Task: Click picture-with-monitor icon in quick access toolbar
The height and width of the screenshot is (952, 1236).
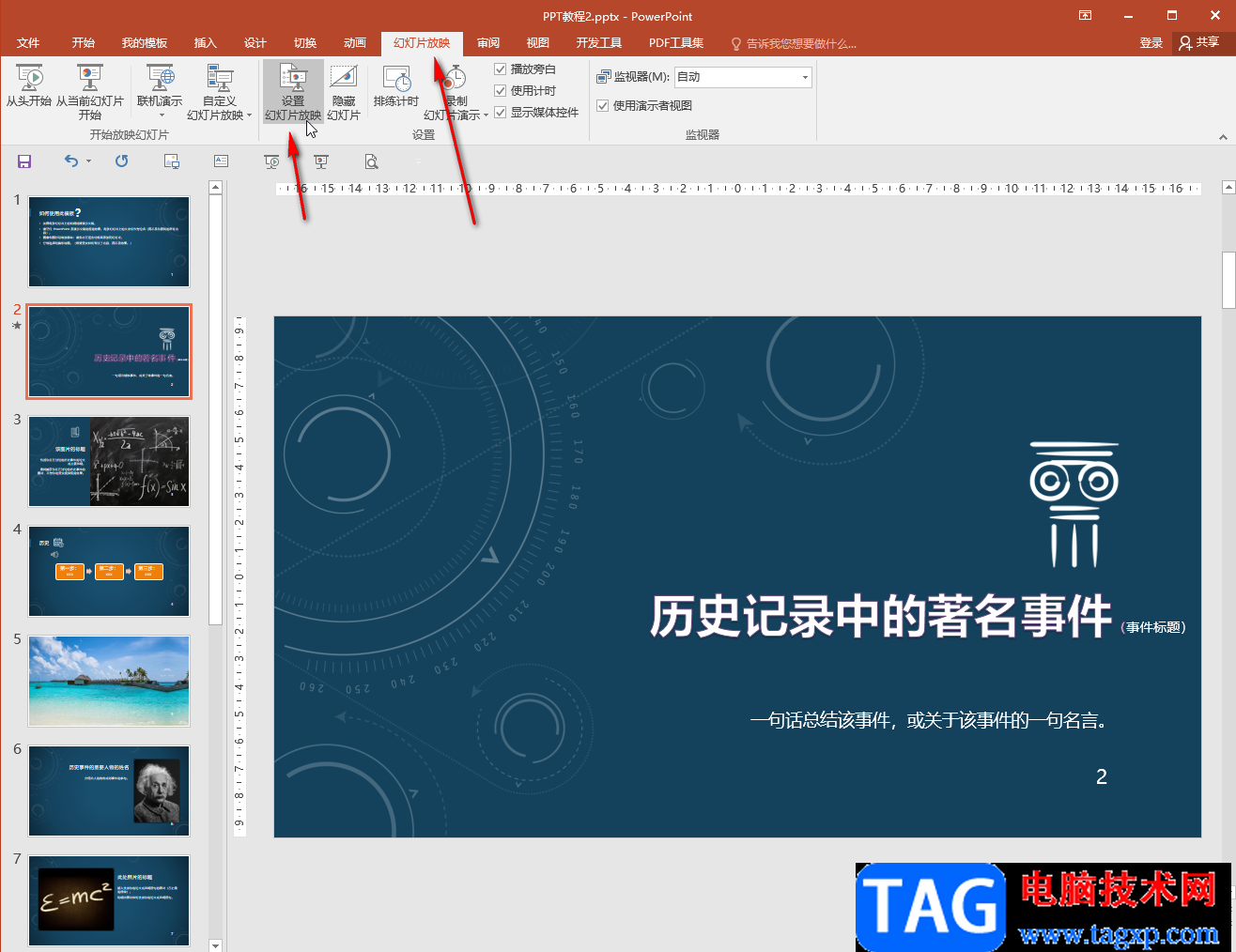Action: pos(172,161)
